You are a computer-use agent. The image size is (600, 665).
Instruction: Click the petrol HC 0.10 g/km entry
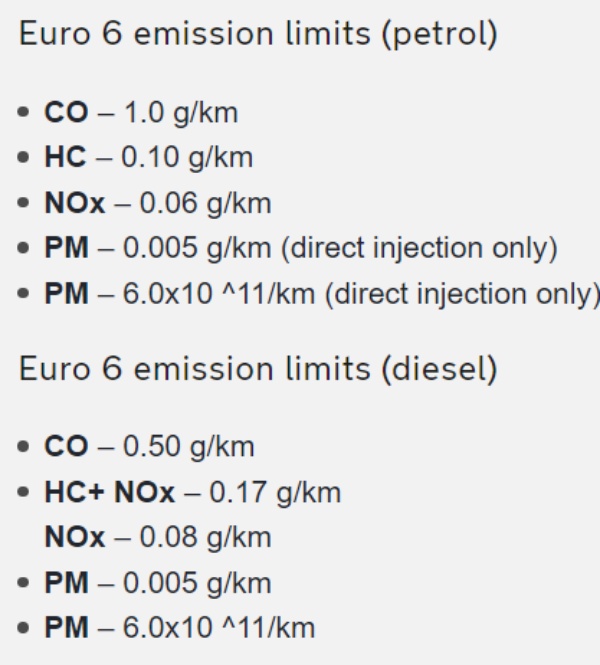tap(149, 158)
